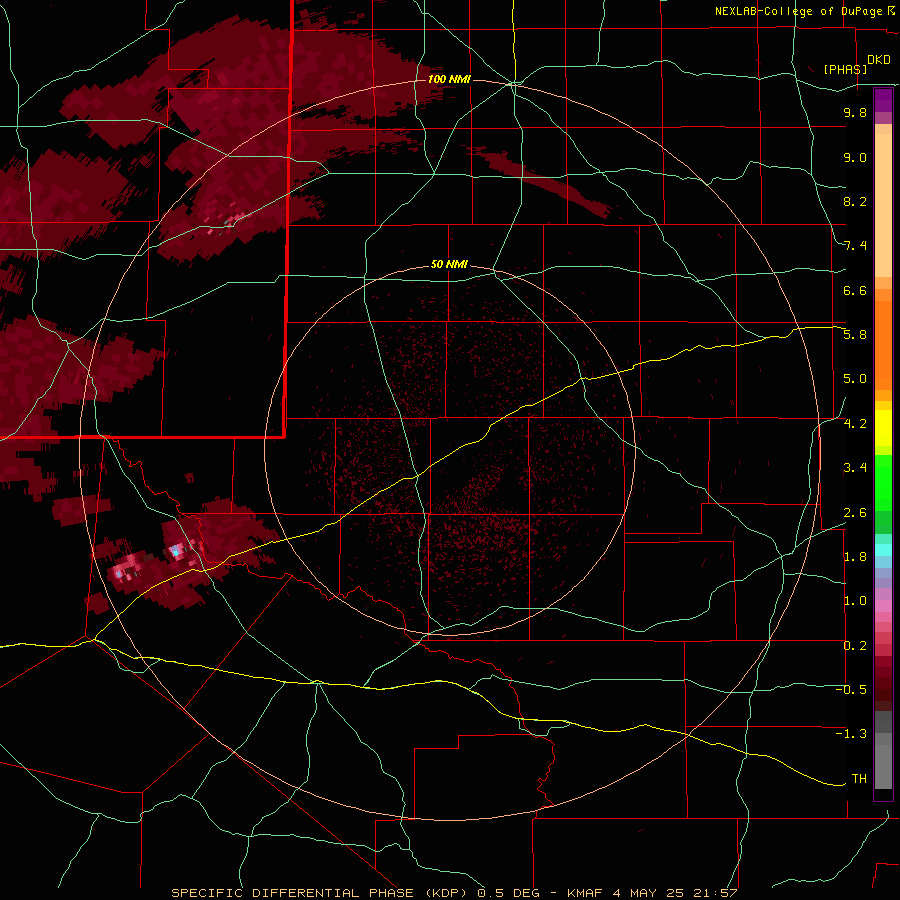Click the 2.6 value on the color scale

pyautogui.click(x=855, y=513)
